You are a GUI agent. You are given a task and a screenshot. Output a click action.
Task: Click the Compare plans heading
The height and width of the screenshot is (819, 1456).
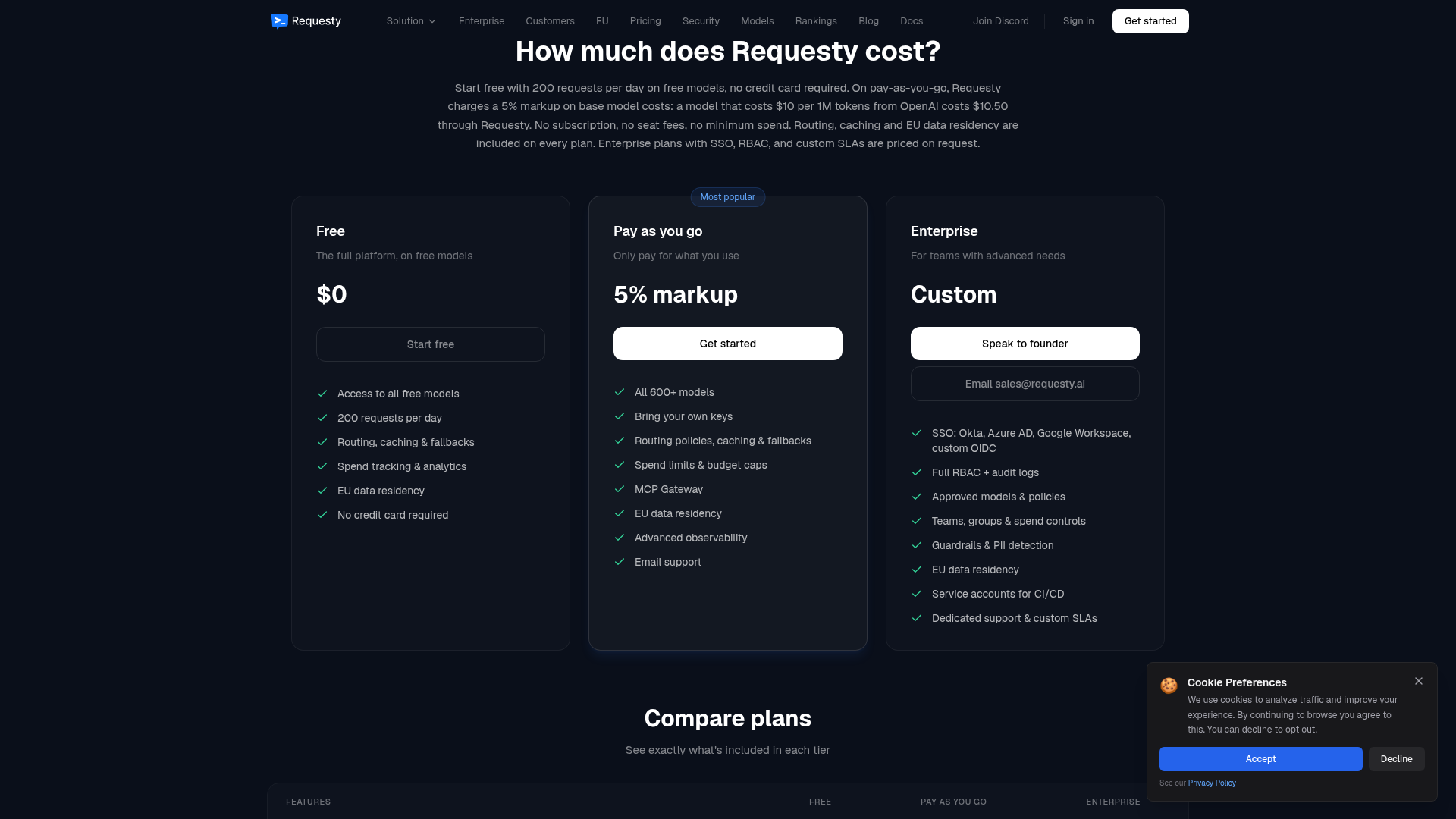(728, 718)
